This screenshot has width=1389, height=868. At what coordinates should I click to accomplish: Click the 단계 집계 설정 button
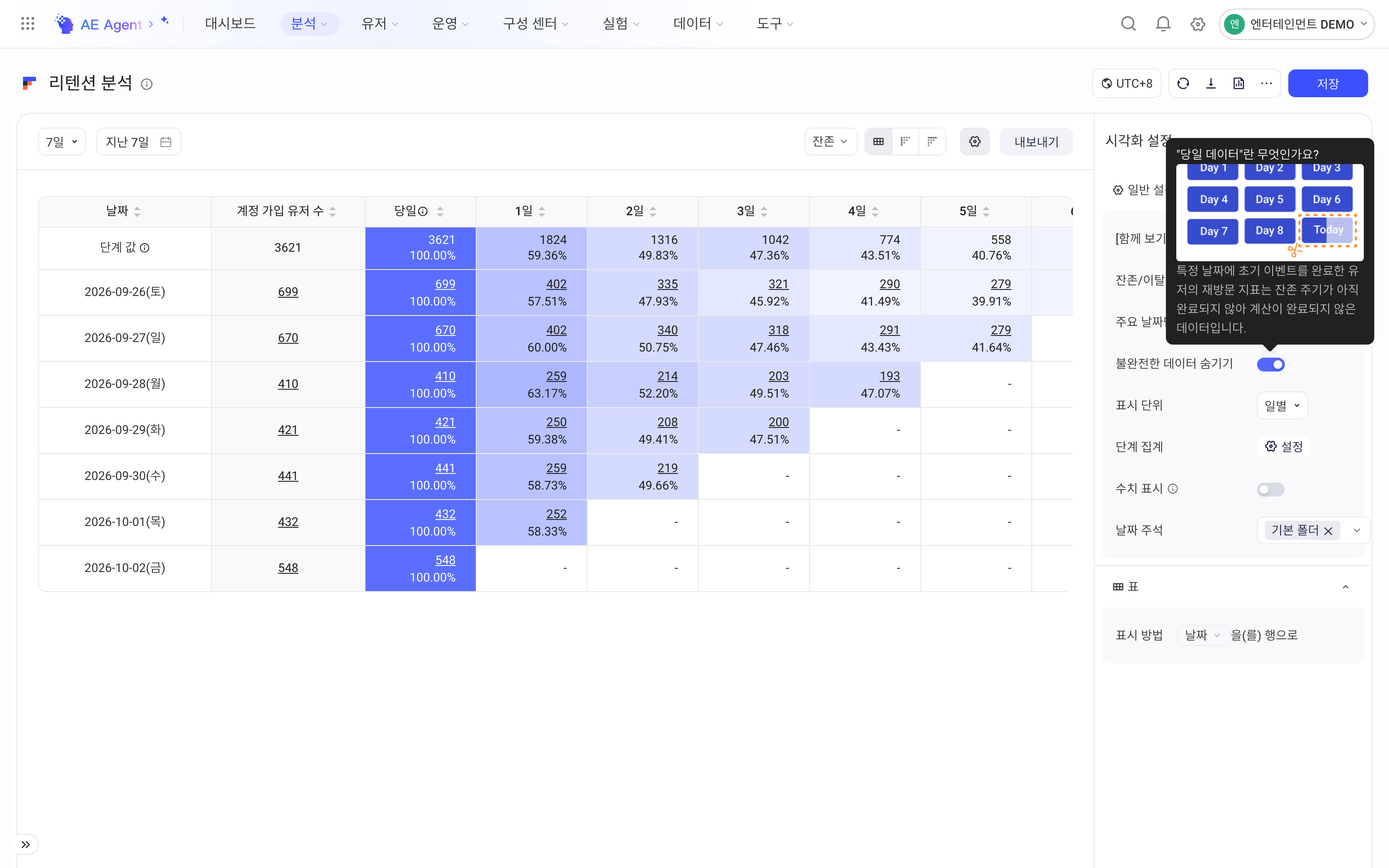(x=1284, y=447)
